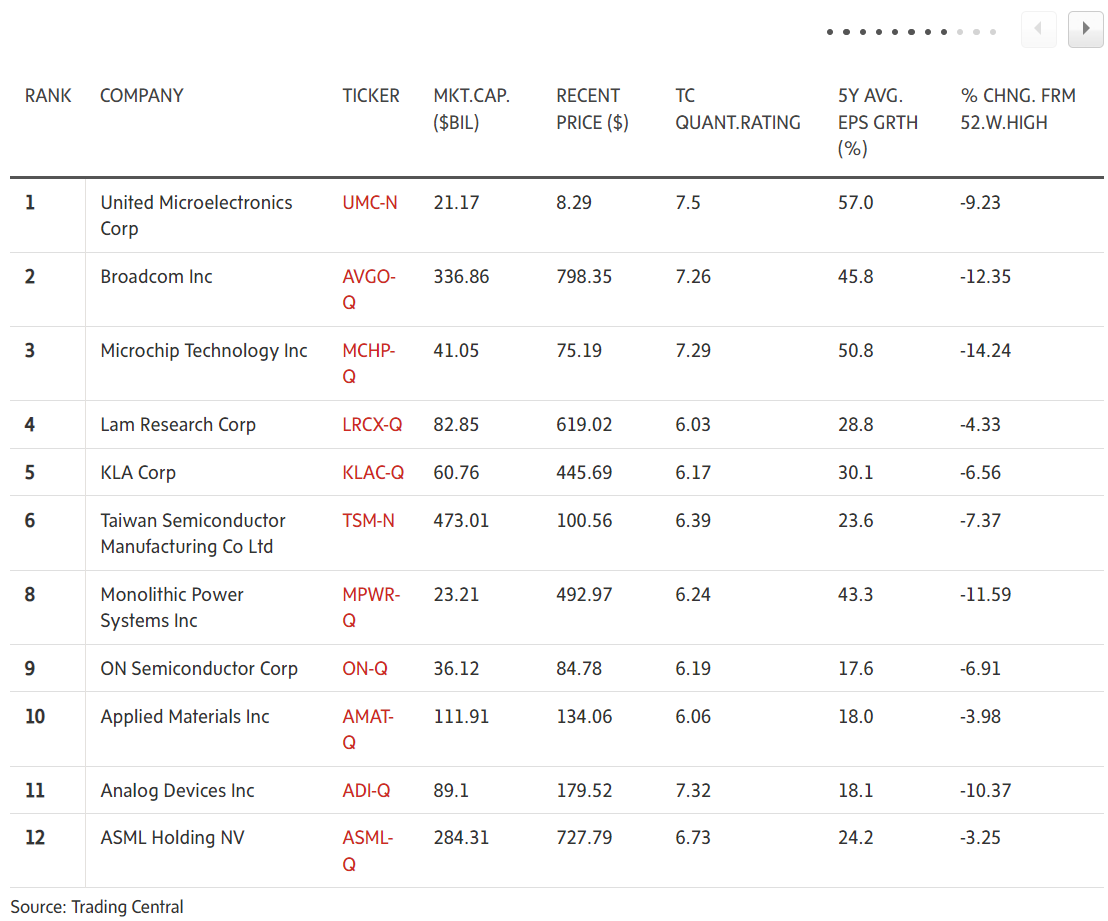Viewport: 1108px width, 921px height.
Task: Select Analog Devices Inc company name
Action: point(177,791)
